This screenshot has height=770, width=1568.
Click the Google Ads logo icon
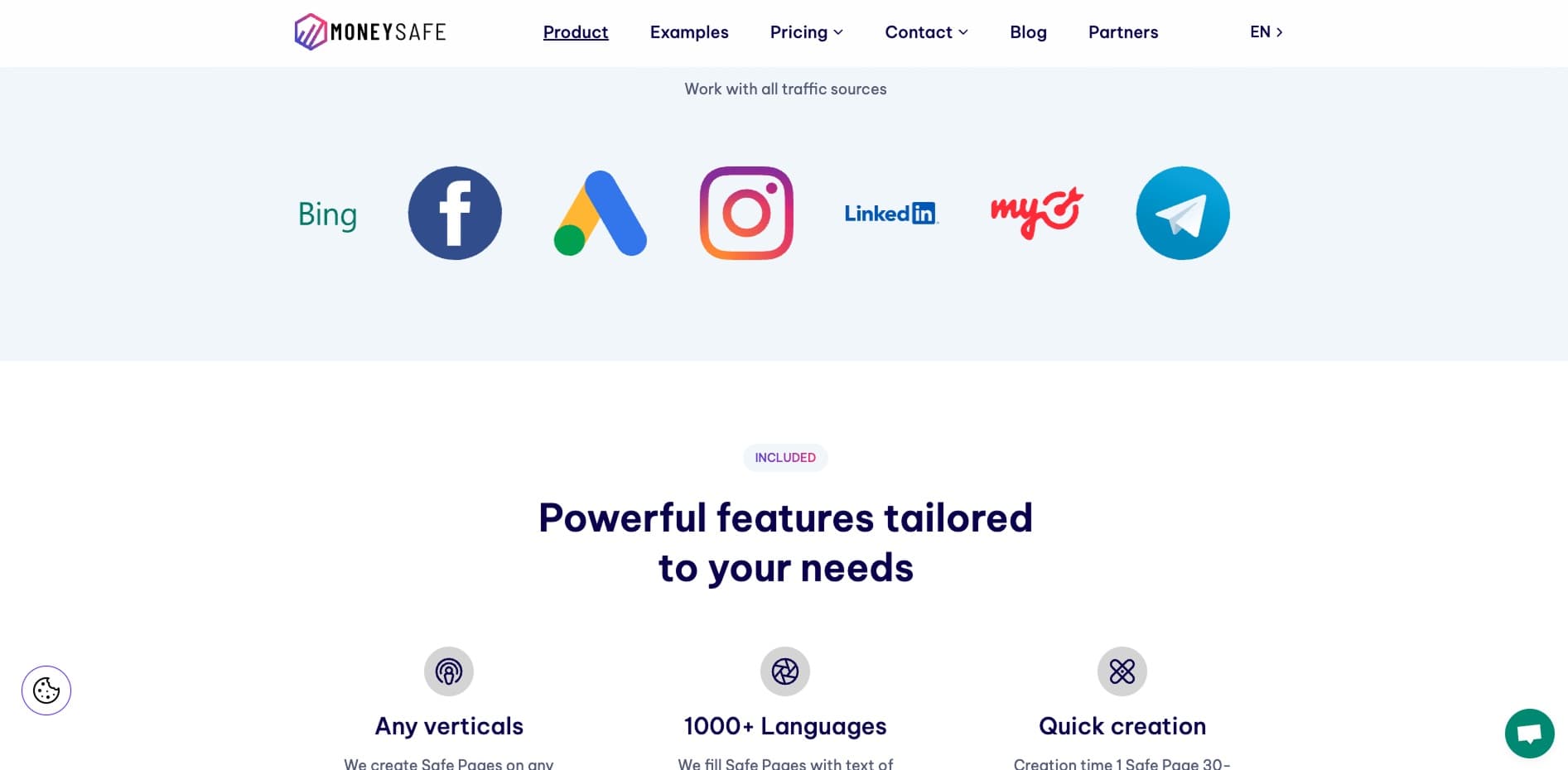coord(601,214)
